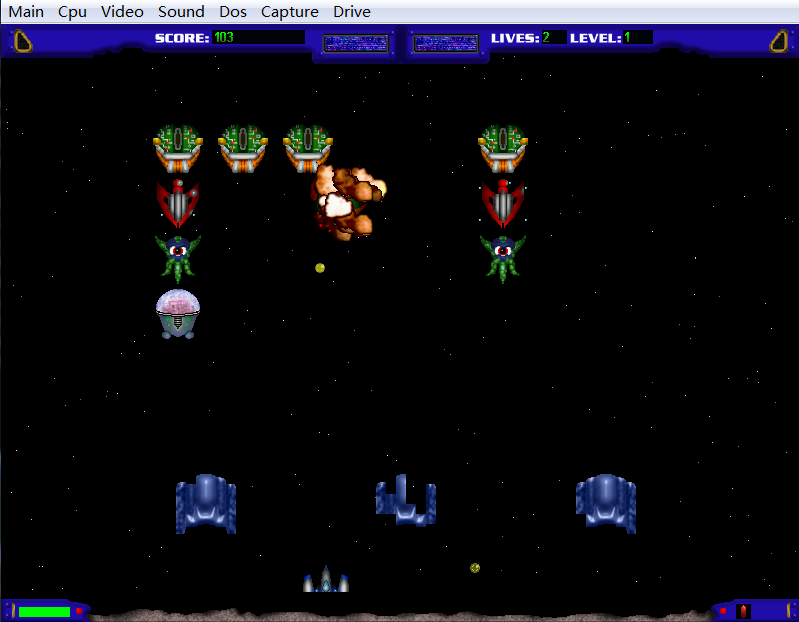Open the Main menu
The height and width of the screenshot is (622, 799).
click(26, 11)
